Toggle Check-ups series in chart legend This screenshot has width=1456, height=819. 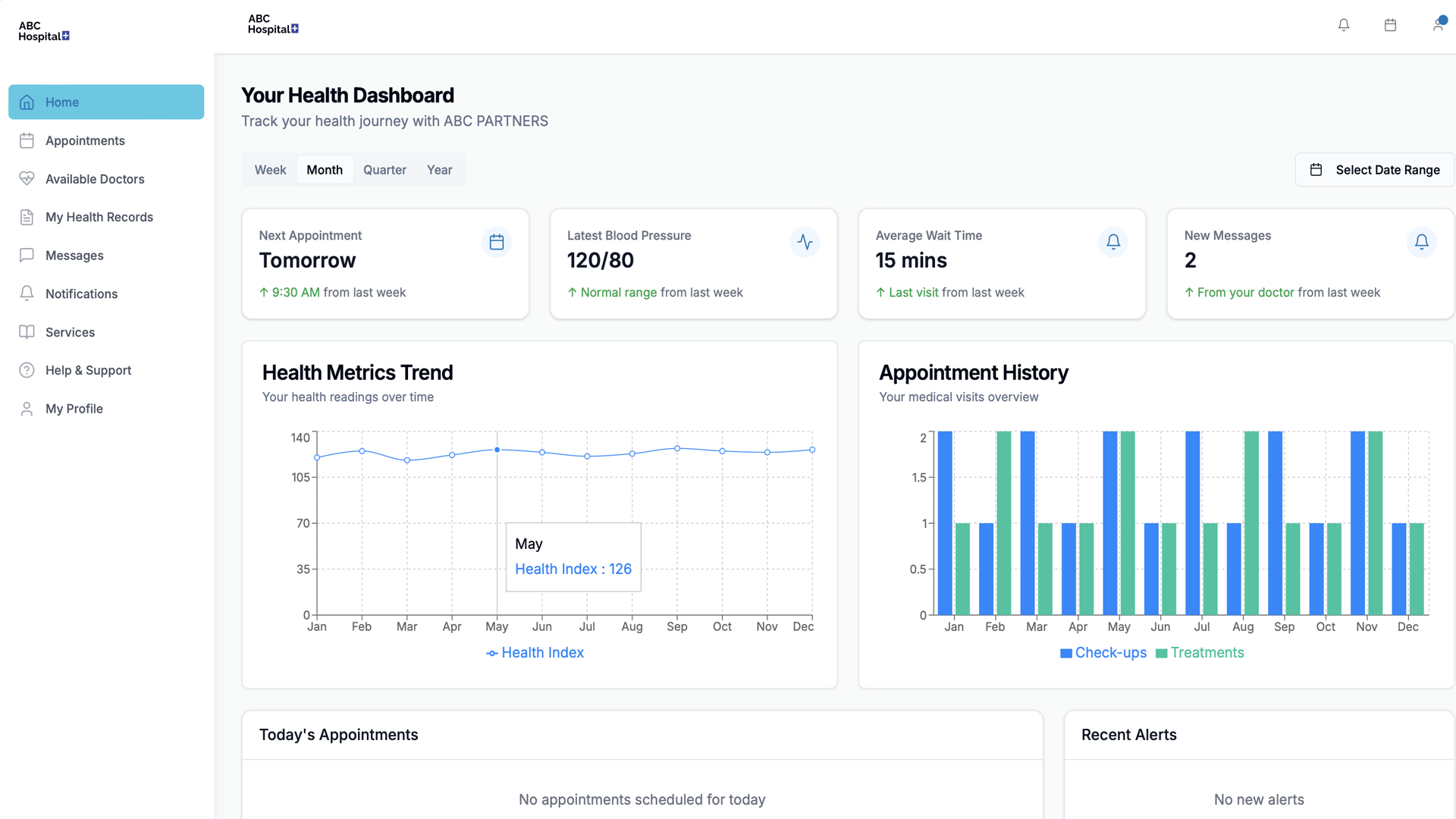1103,653
